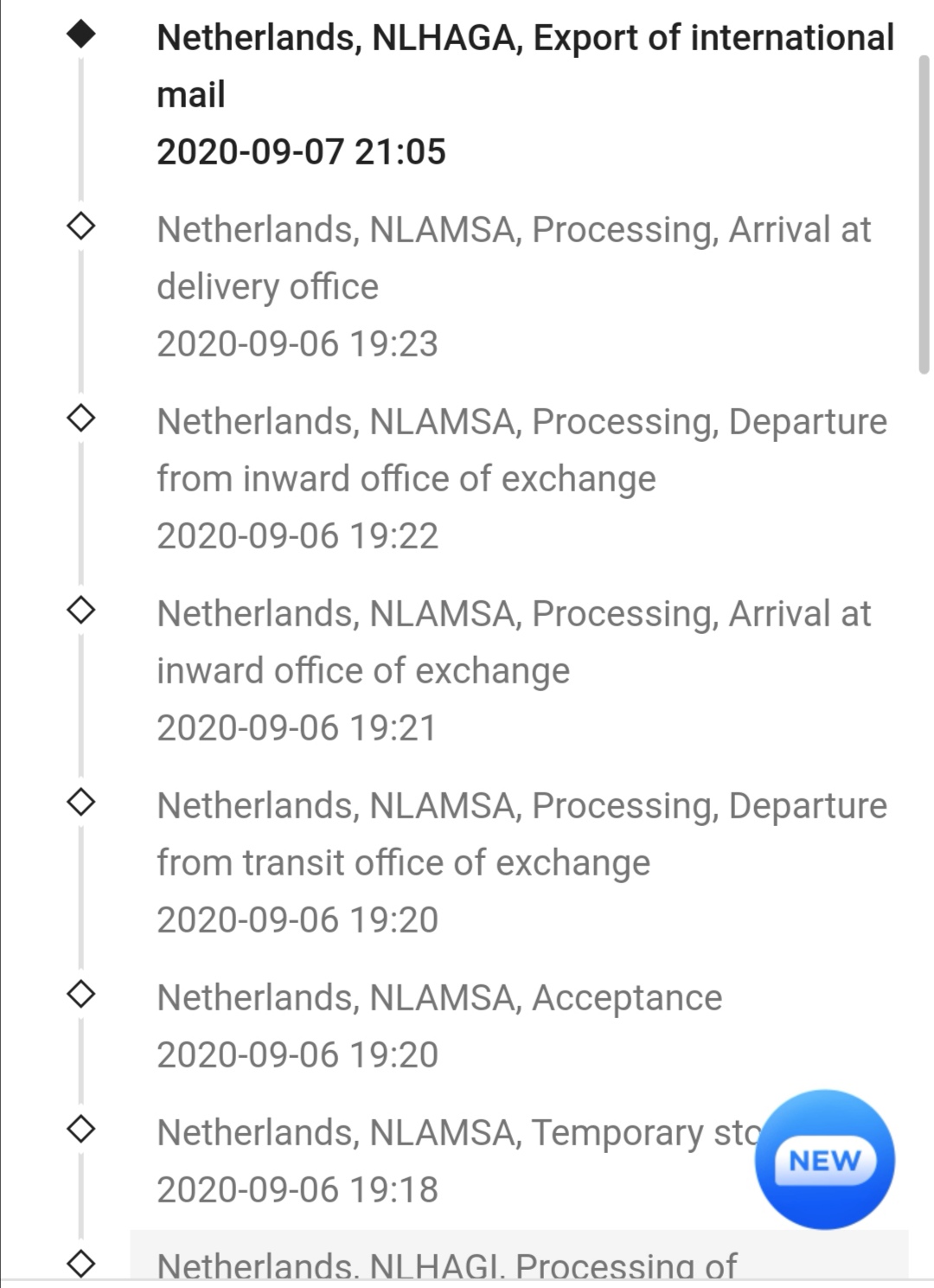Click diamond marker beside 2020-09-06 19:23 entry
The height and width of the screenshot is (1288, 934).
81,227
